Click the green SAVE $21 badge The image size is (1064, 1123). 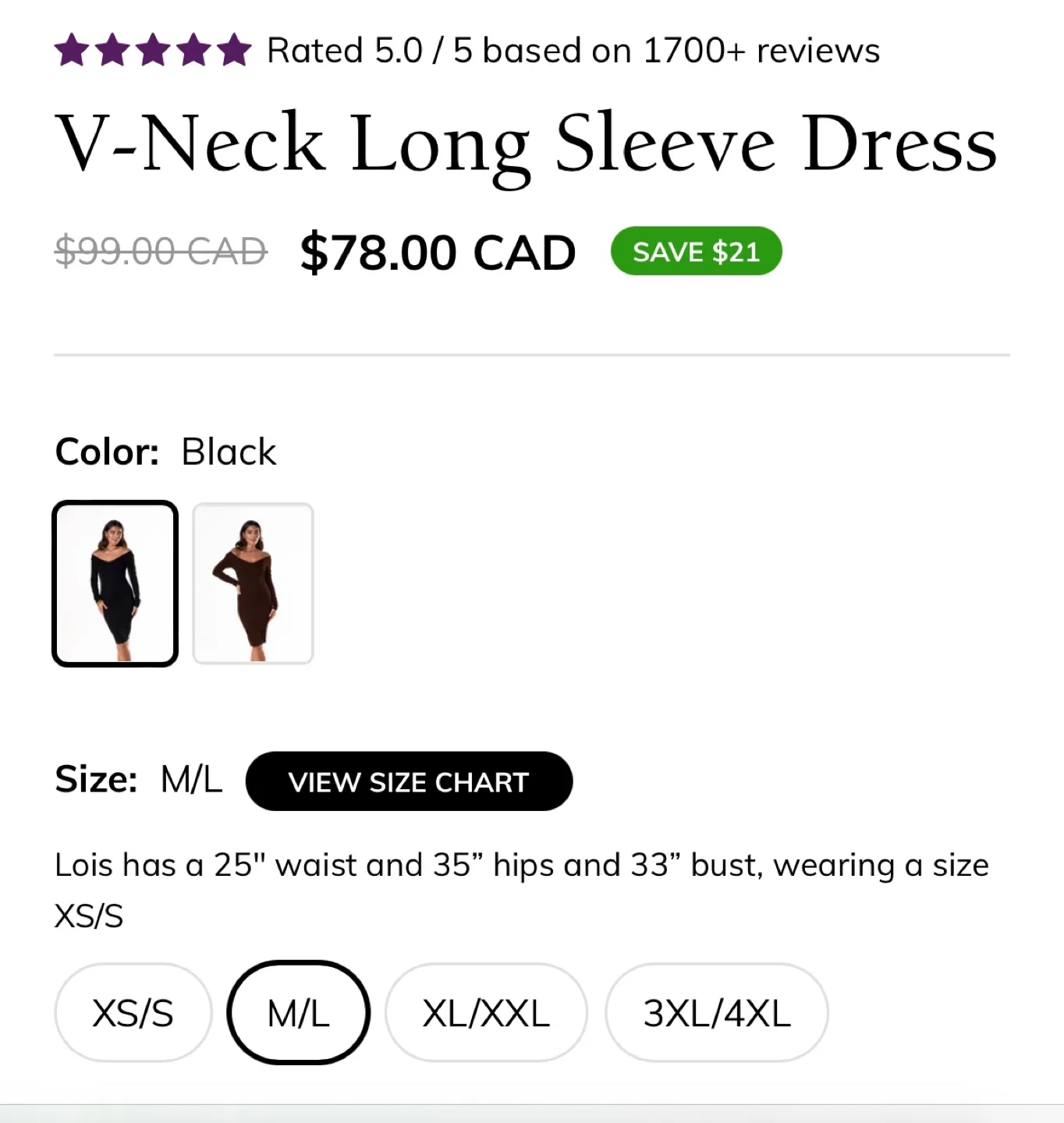click(x=695, y=250)
